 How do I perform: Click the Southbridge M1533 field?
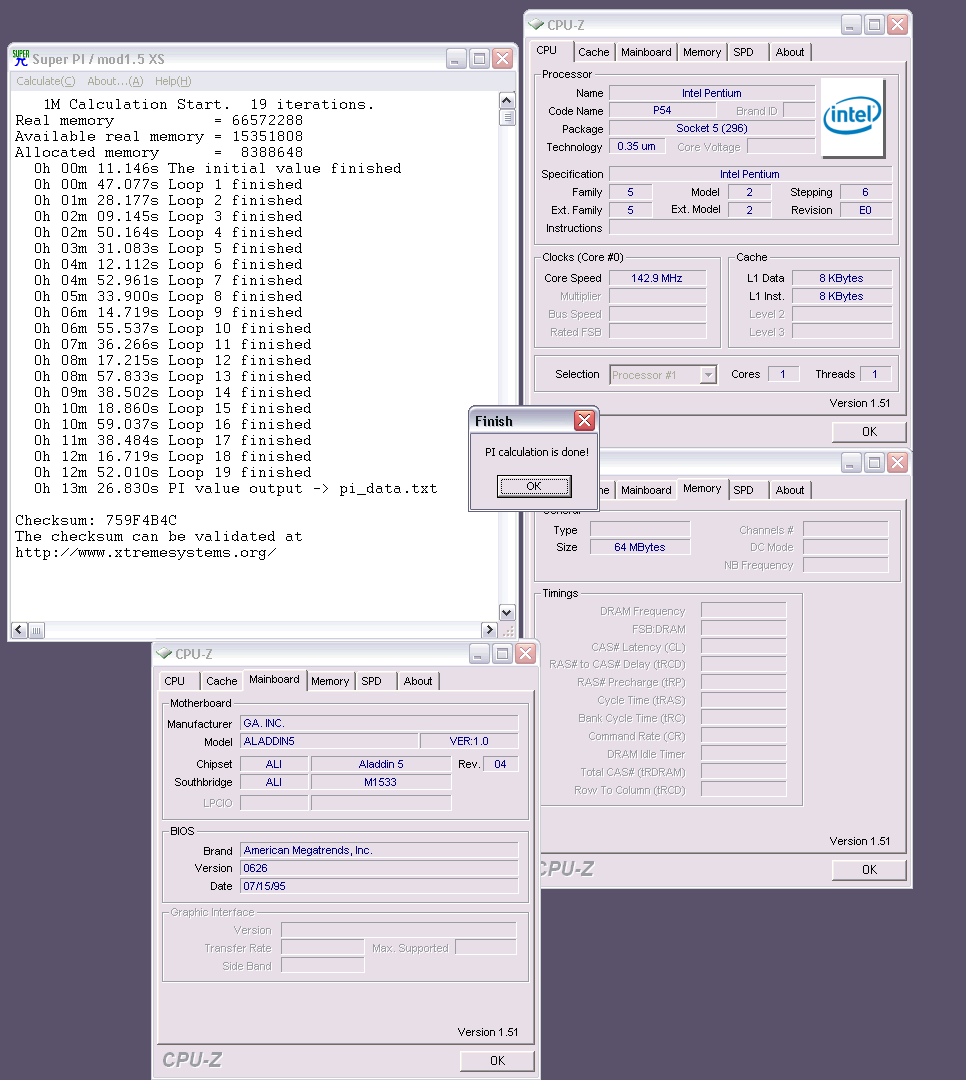(x=380, y=782)
